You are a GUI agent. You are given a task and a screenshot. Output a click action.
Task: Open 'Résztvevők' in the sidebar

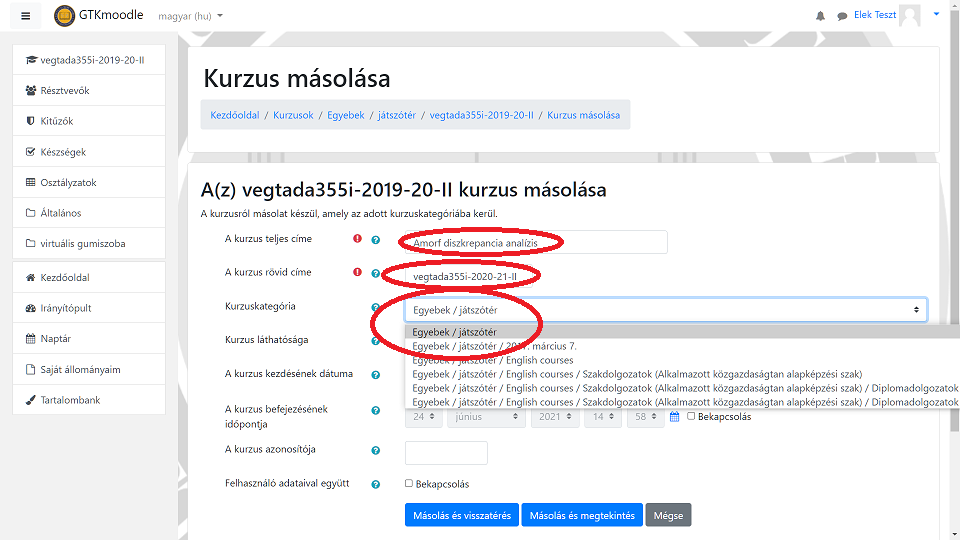[x=65, y=91]
